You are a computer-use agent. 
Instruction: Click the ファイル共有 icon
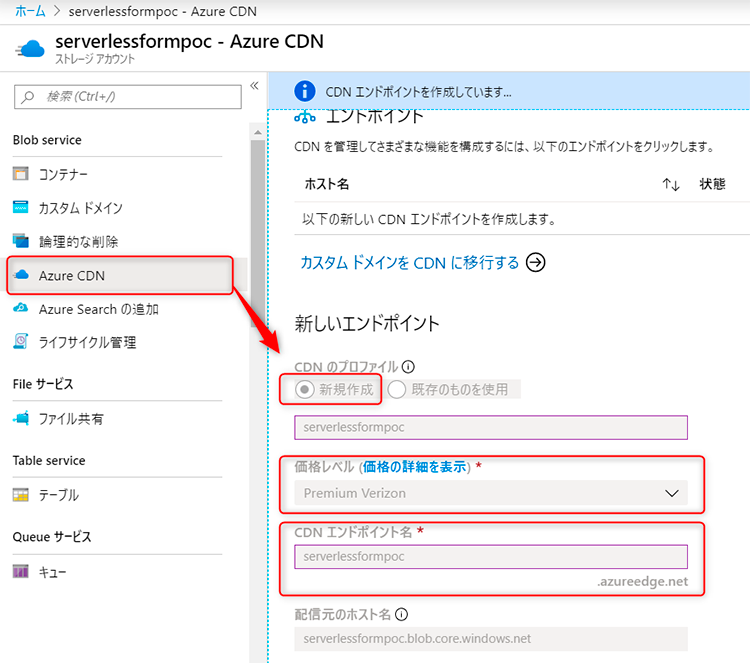(x=22, y=418)
